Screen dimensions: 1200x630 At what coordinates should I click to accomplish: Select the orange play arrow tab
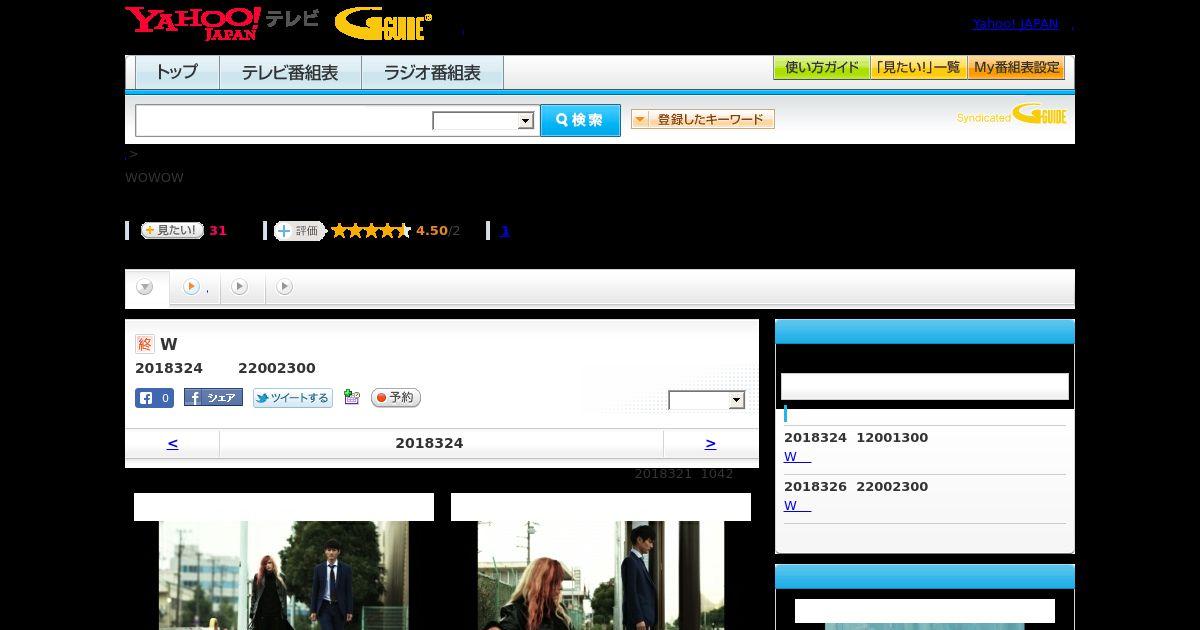195,287
